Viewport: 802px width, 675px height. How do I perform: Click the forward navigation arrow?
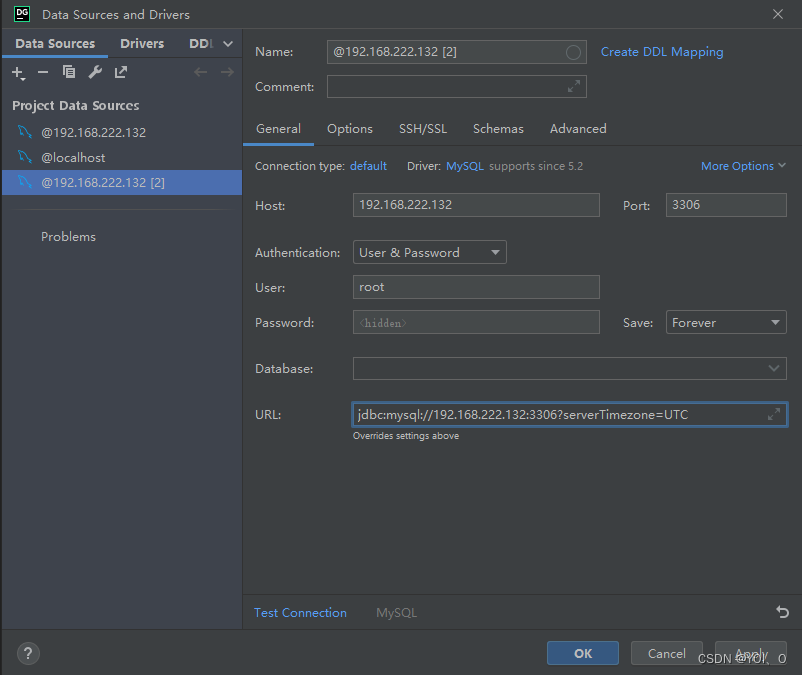pyautogui.click(x=227, y=71)
